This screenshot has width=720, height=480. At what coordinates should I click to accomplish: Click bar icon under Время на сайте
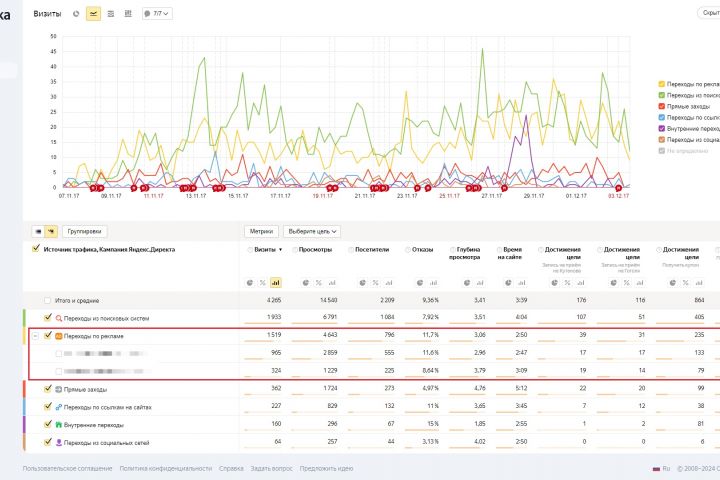point(522,282)
